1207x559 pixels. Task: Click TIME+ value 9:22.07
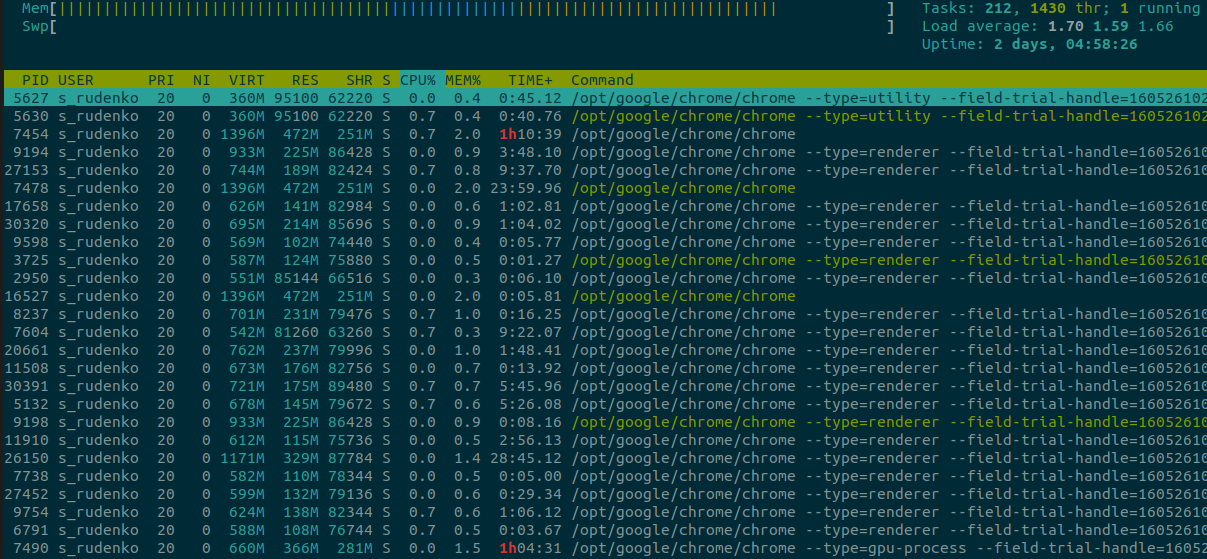[530, 332]
